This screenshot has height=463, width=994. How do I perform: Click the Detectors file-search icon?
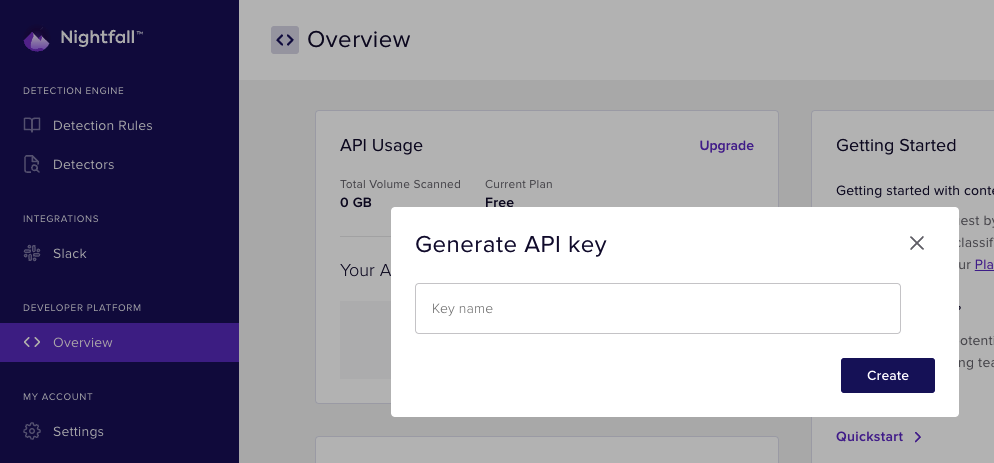[32, 164]
